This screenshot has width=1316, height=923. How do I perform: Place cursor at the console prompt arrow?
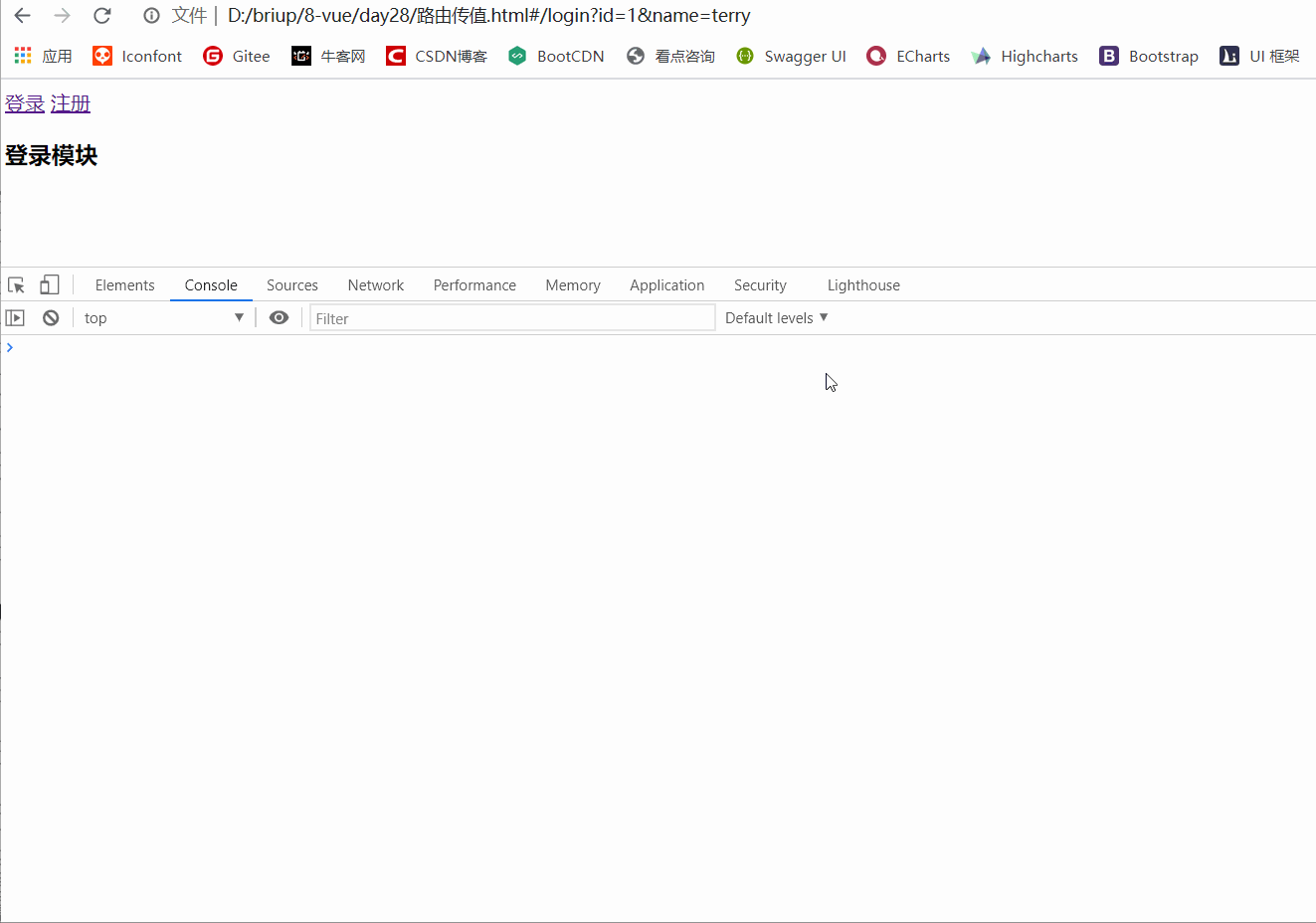pos(10,347)
